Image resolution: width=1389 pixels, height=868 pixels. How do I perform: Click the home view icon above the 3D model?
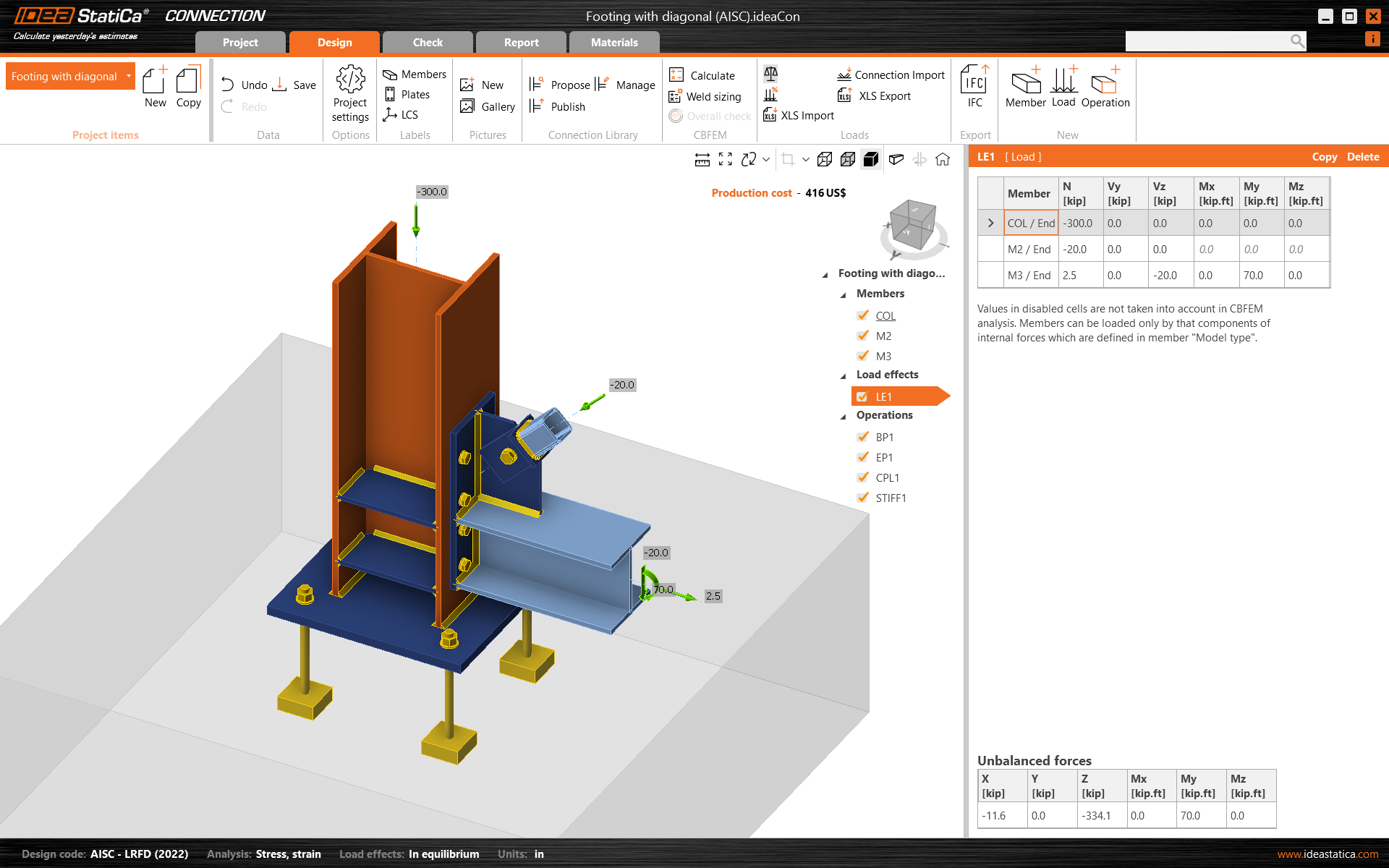point(943,159)
